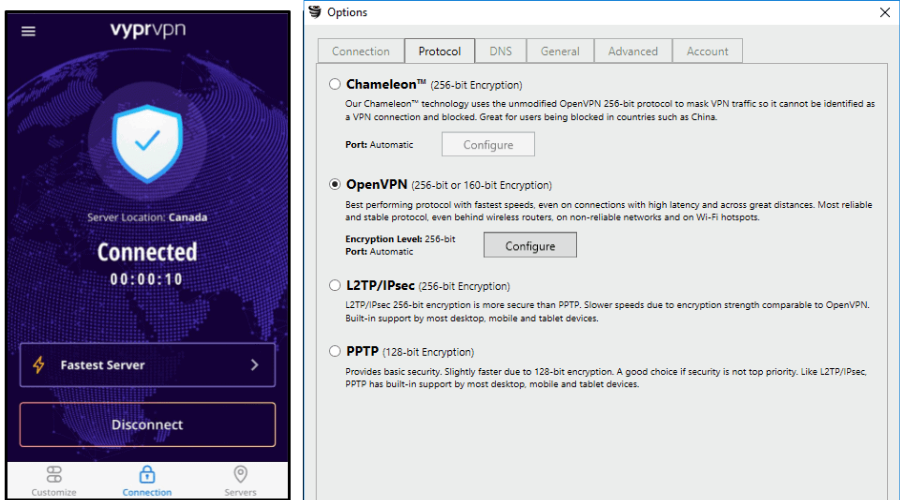The image size is (900, 500).
Task: Choose the PPTP protocol radio button
Action: (x=335, y=351)
